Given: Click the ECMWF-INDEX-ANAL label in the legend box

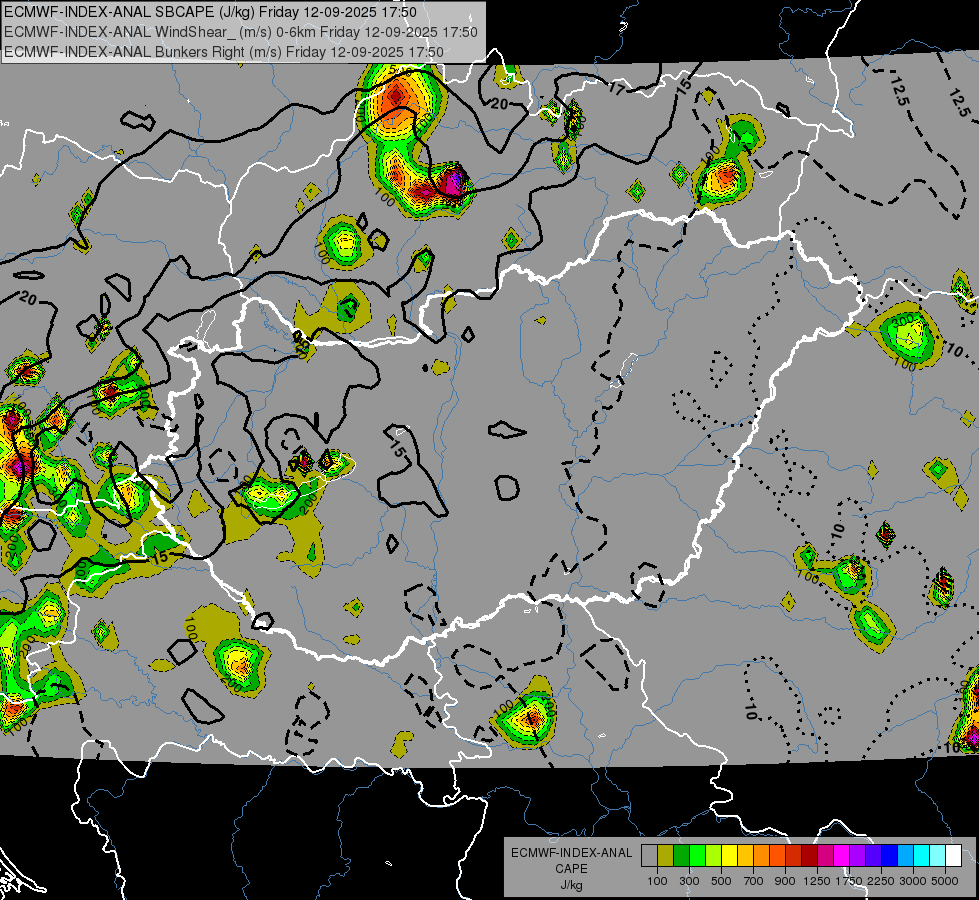Looking at the screenshot, I should pyautogui.click(x=571, y=853).
